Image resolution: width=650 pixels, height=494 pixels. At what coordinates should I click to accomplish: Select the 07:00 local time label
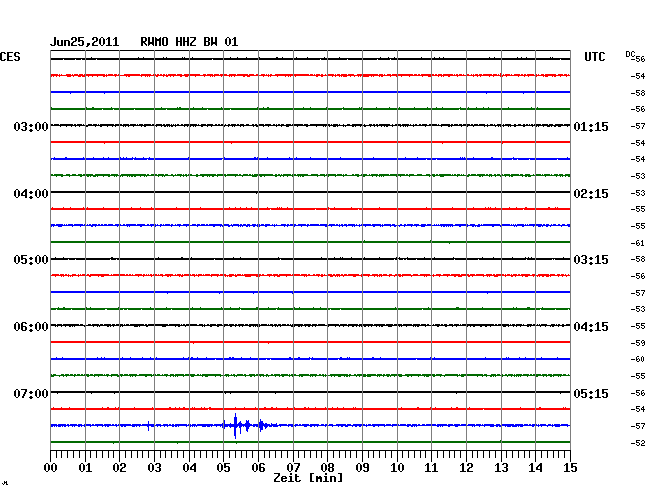pyautogui.click(x=31, y=393)
